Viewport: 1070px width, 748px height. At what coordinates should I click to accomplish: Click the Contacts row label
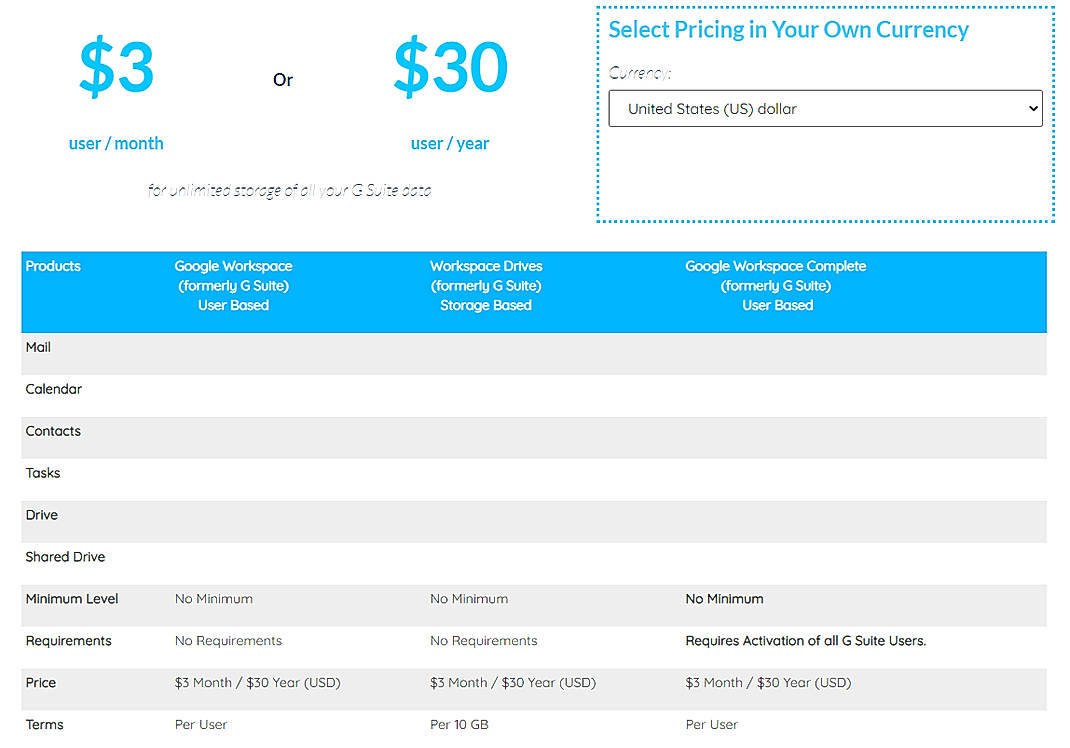tap(53, 431)
